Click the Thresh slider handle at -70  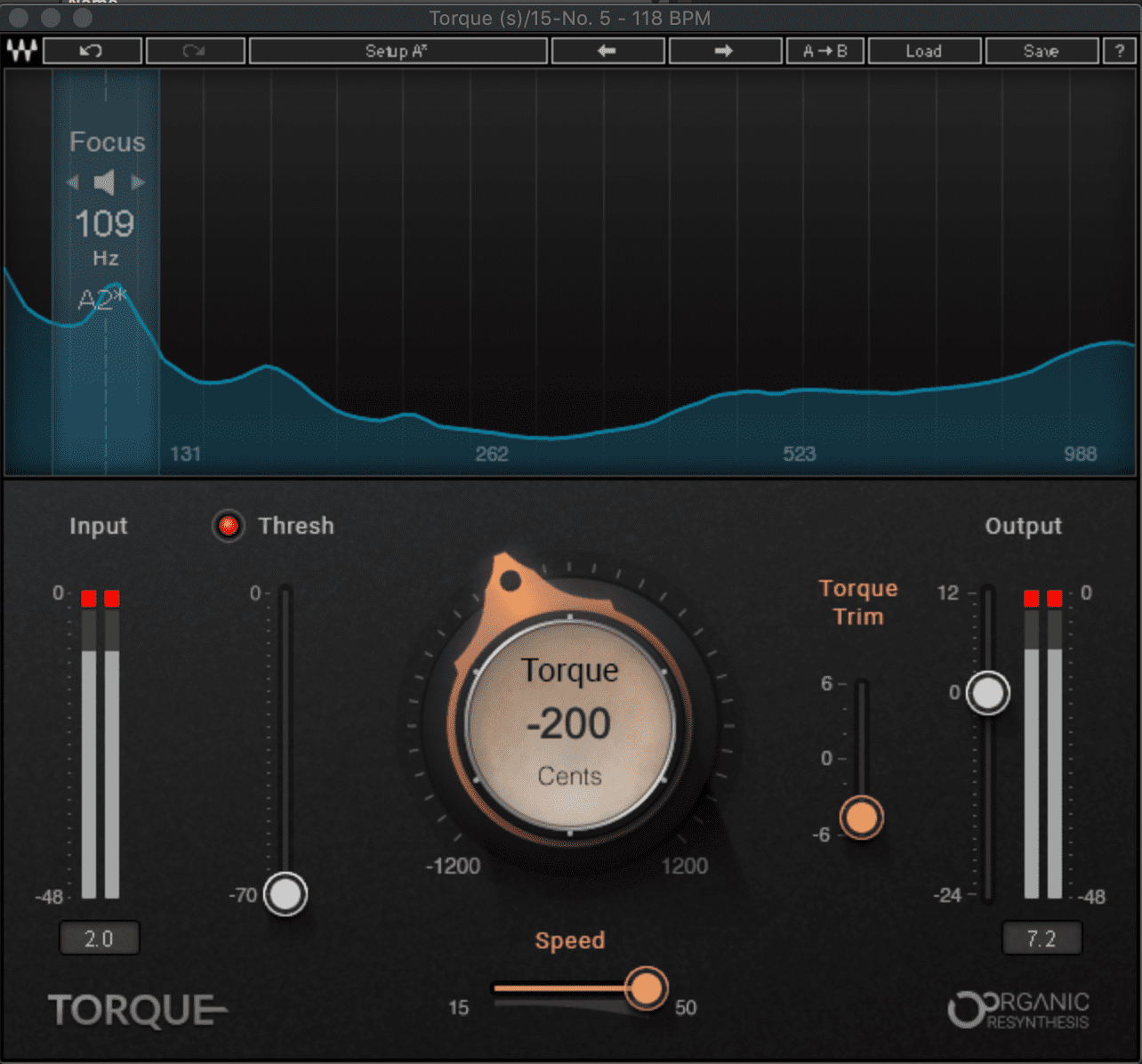tap(285, 894)
